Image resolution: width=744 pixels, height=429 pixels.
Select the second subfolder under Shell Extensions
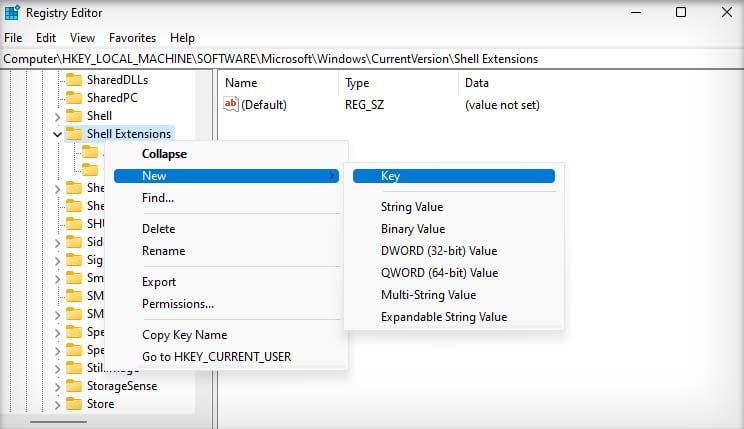coord(90,169)
